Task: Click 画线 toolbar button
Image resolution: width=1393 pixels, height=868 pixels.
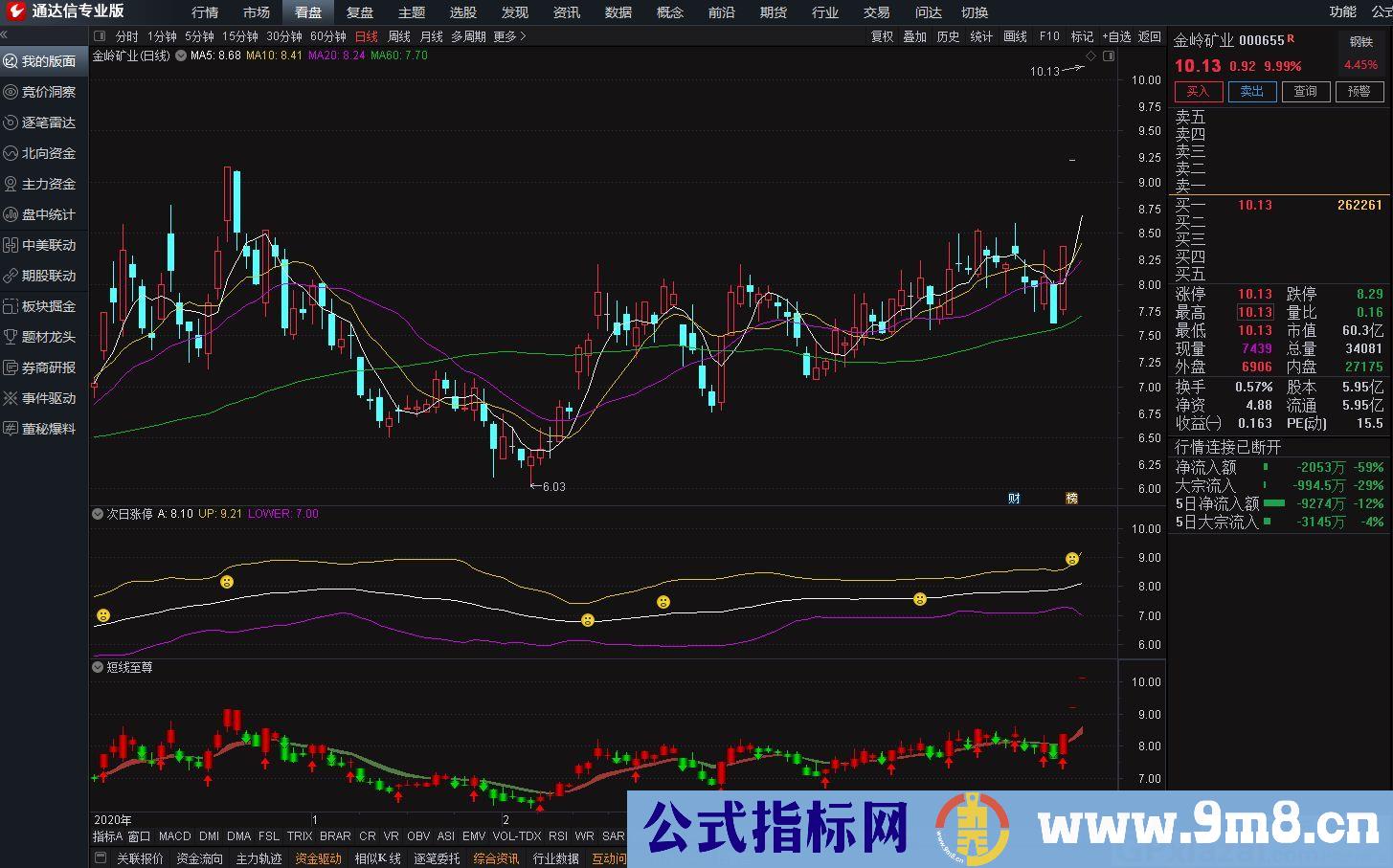Action: (1016, 36)
